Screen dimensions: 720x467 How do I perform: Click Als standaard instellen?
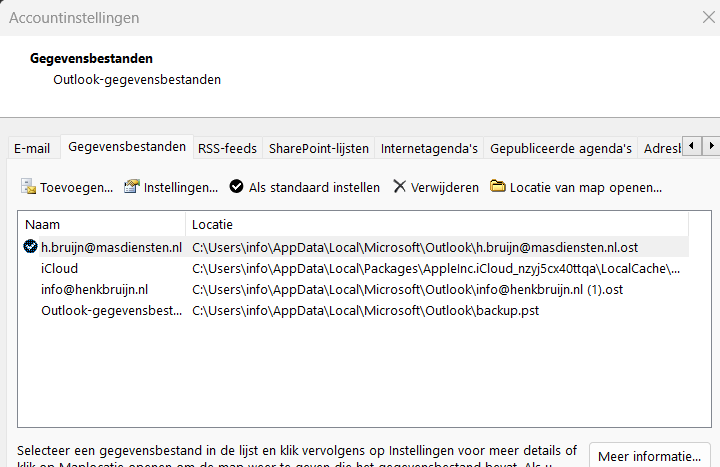[315, 187]
